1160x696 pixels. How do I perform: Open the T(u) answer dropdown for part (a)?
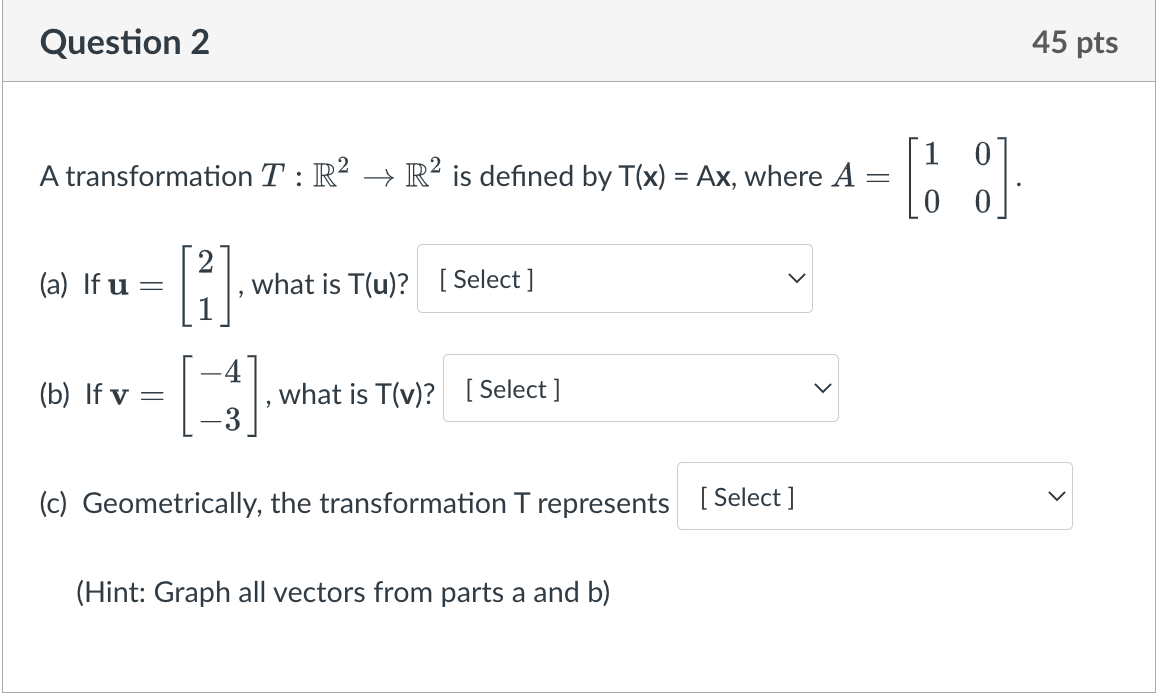tap(614, 278)
